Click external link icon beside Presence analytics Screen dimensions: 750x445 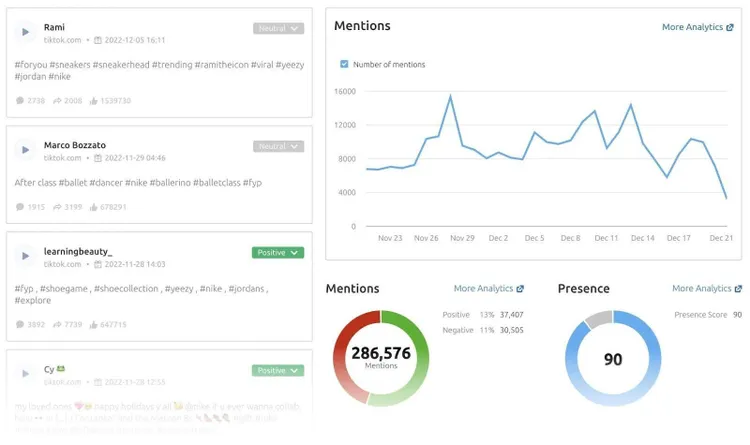pyautogui.click(x=739, y=289)
